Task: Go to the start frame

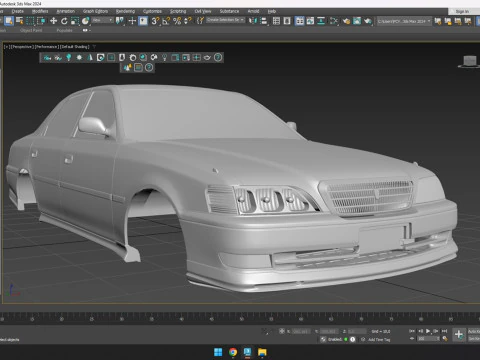Action: (x=412, y=331)
